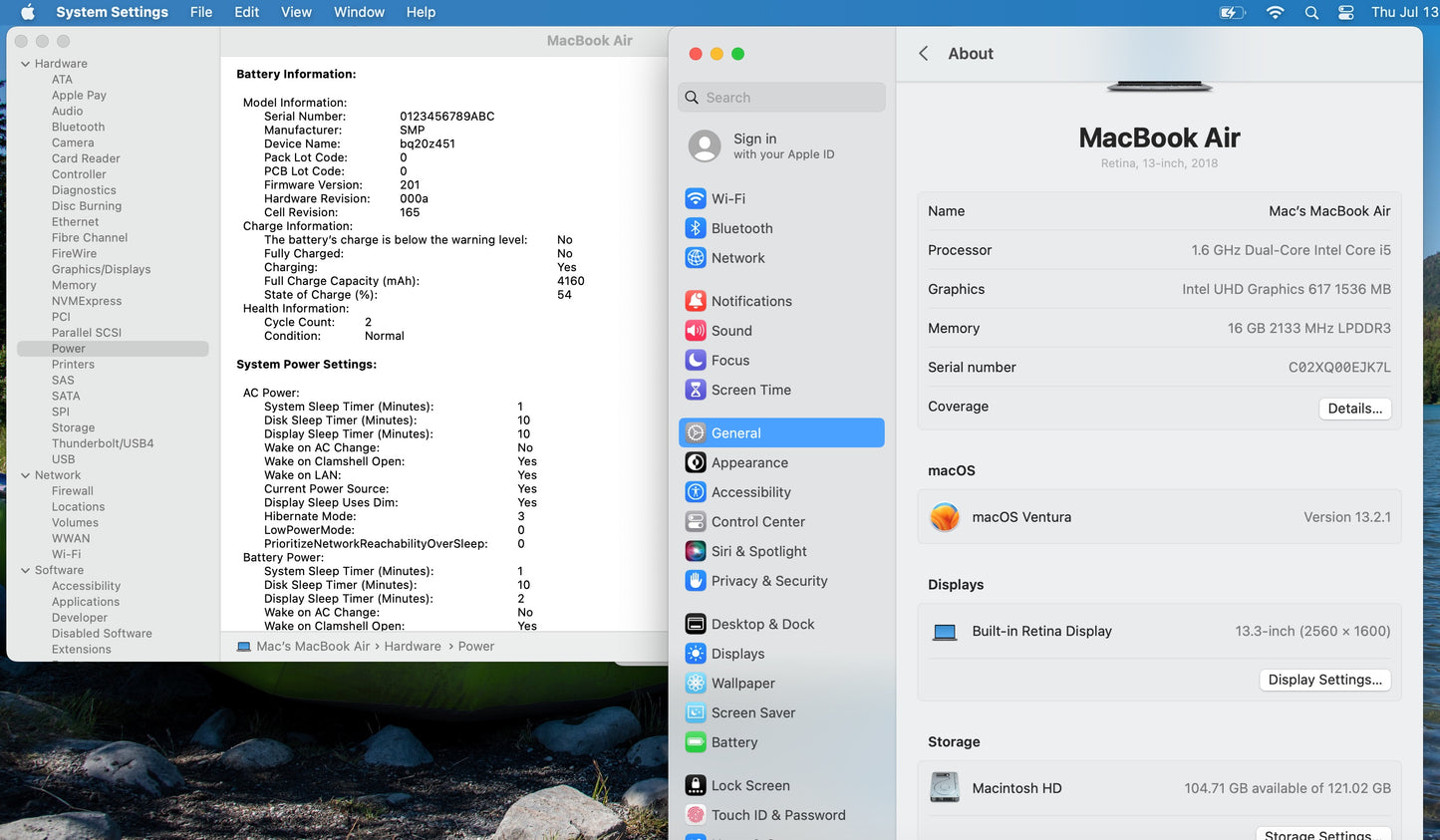
Task: Open Touch ID & Password settings
Action: [777, 815]
